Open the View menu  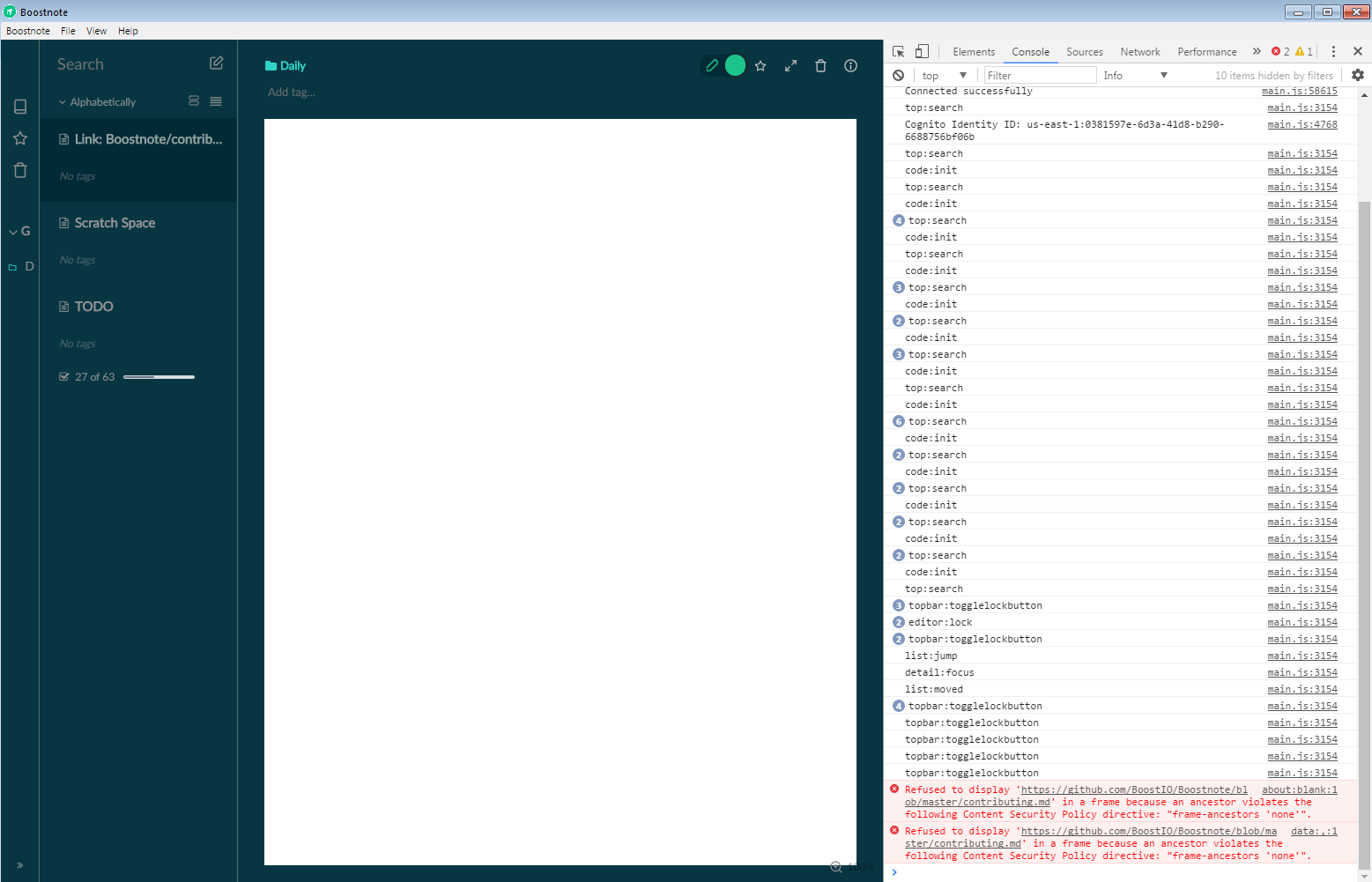tap(96, 31)
